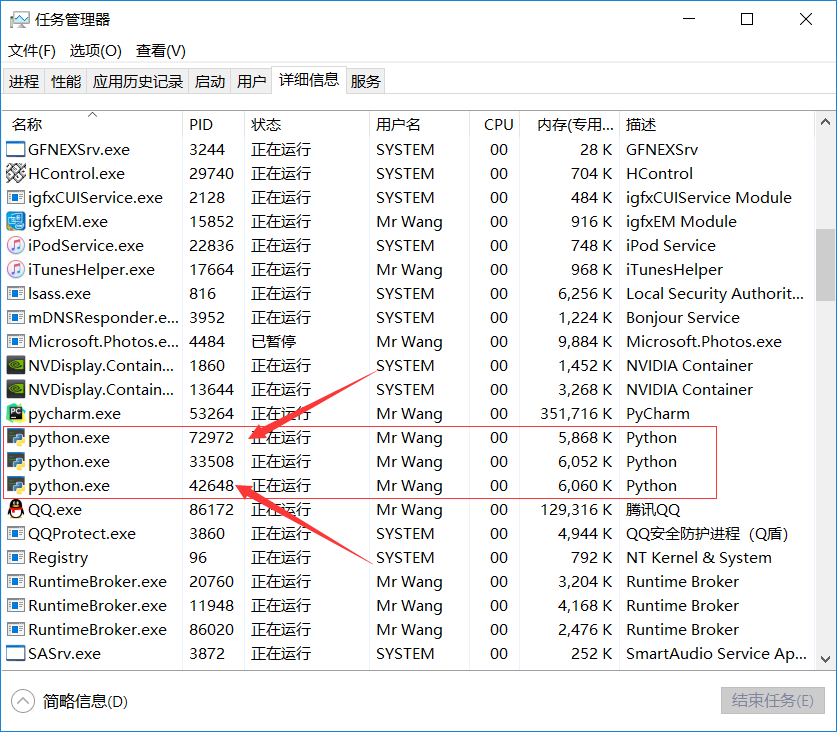Click the scrollbar down arrow
The image size is (837, 732).
tap(825, 659)
